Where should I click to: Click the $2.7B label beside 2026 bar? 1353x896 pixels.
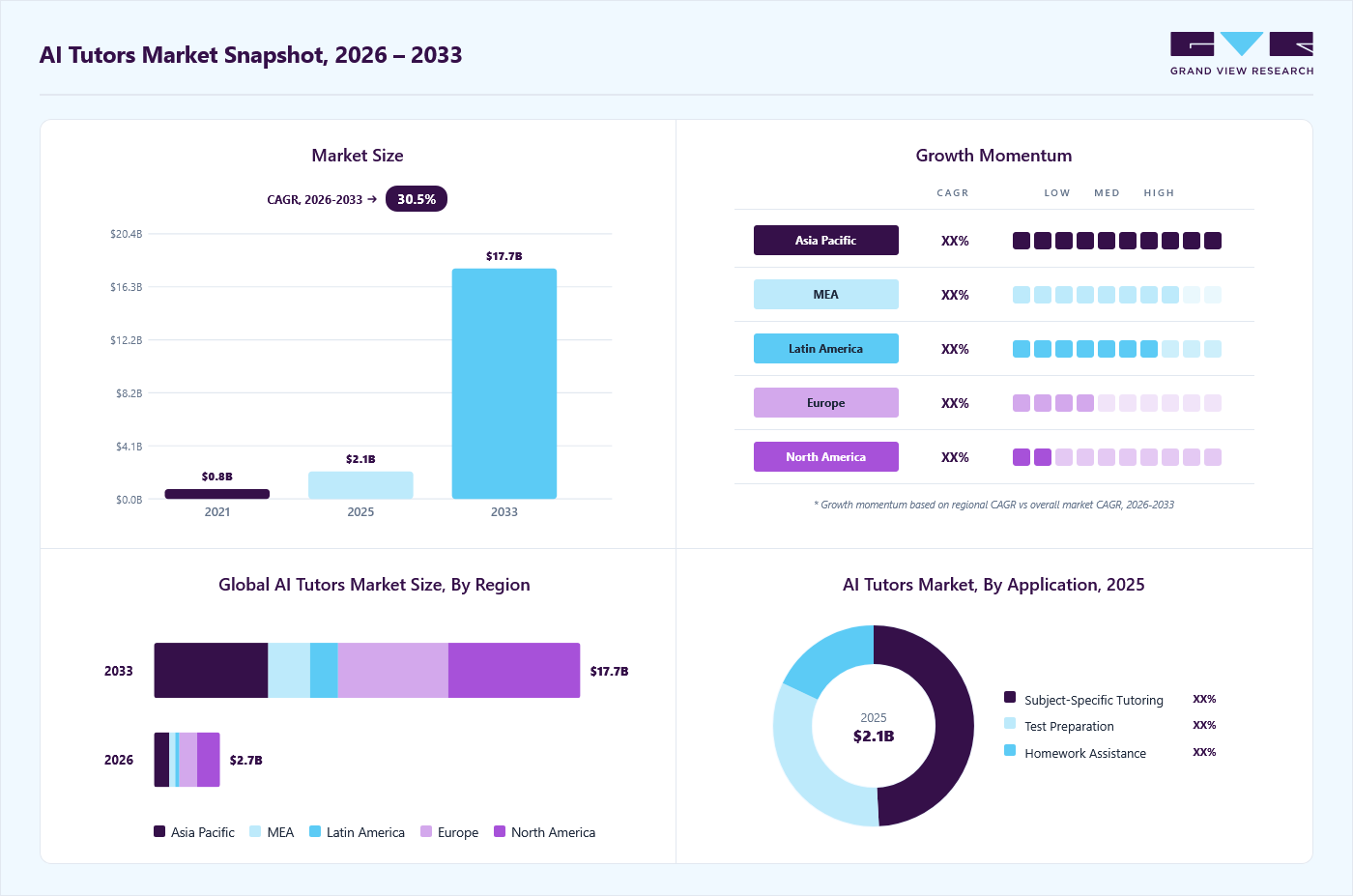click(x=246, y=760)
